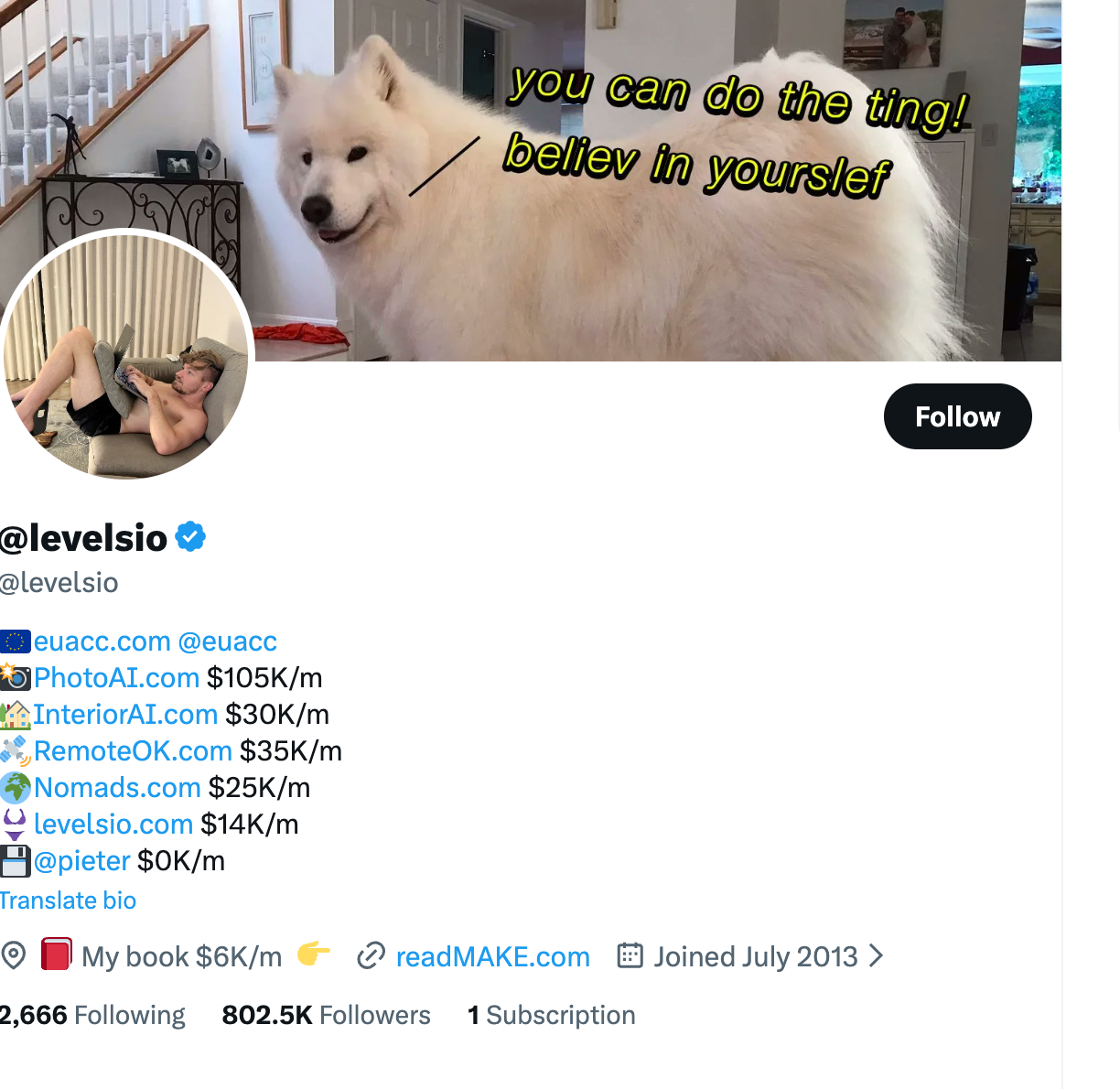Click the floppy disk emoji beside @pieter
Screen dimensions: 1120x1089
tap(16, 860)
